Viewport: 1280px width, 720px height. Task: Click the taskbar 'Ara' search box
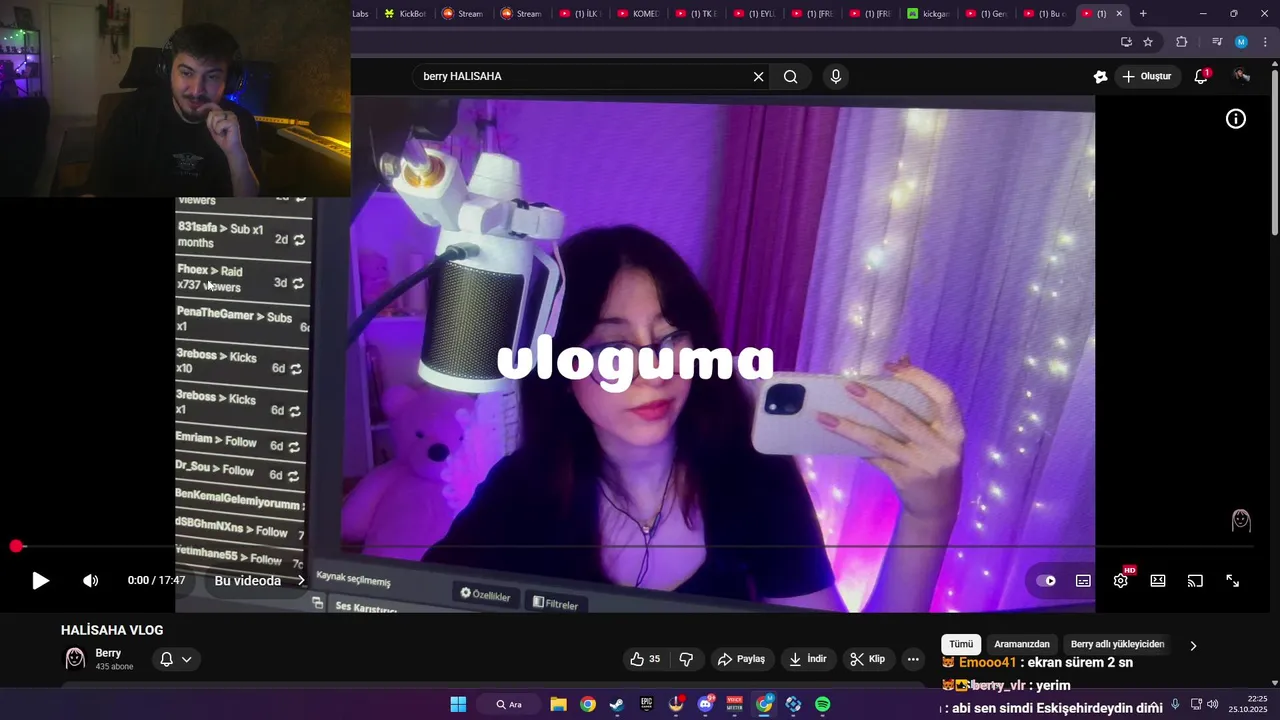pos(509,704)
